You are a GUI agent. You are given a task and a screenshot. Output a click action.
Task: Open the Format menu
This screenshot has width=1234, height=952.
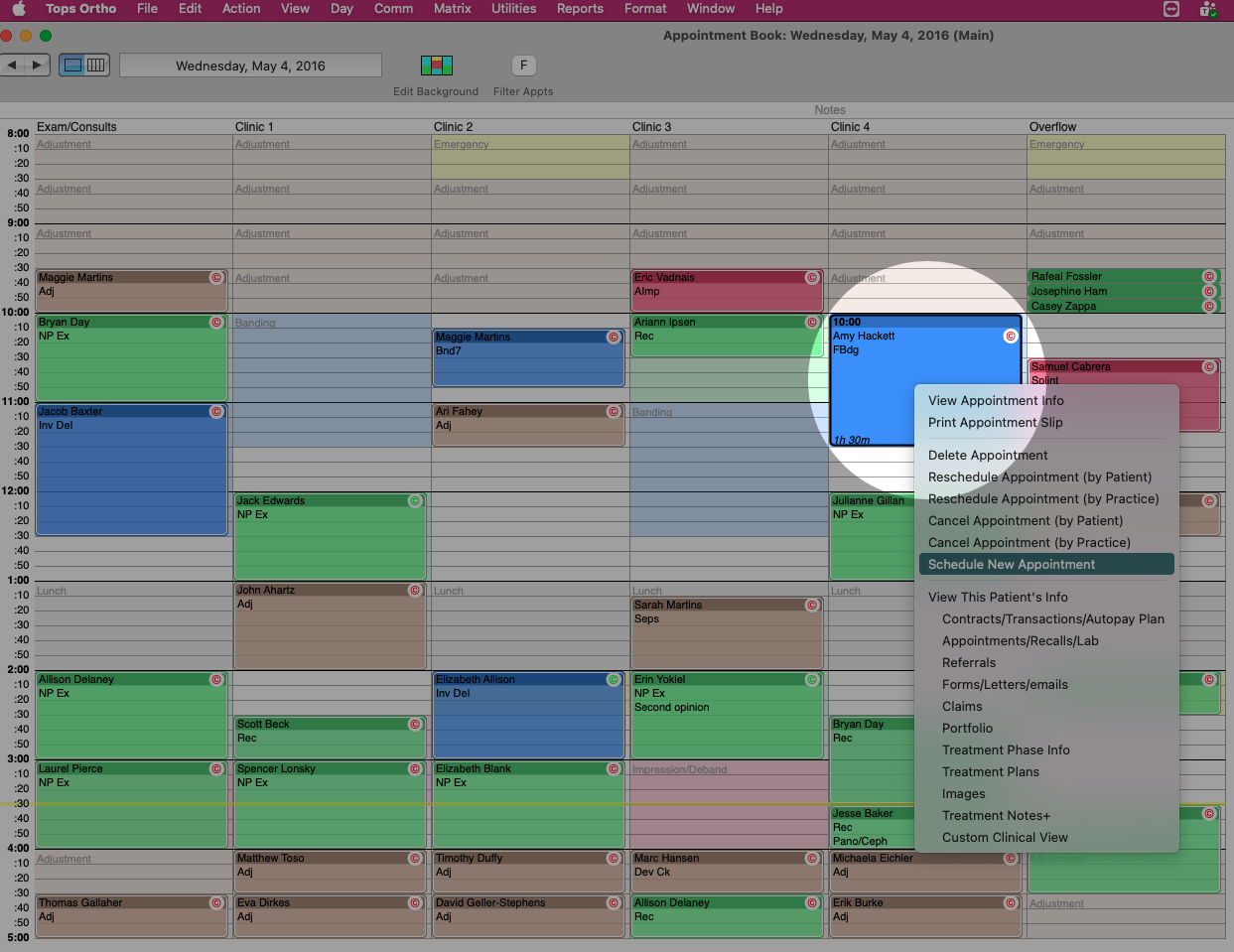[645, 9]
